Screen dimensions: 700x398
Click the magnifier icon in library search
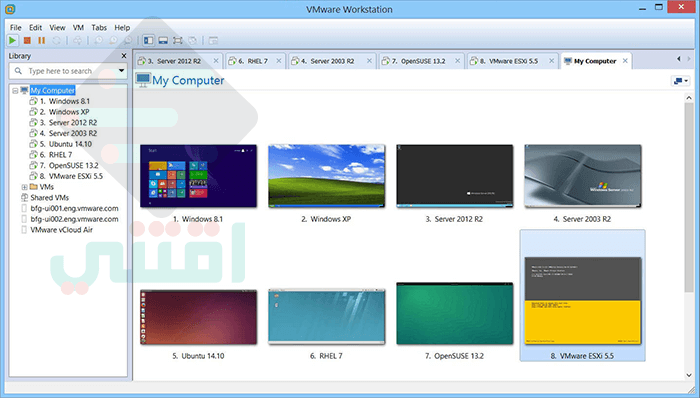coord(18,71)
